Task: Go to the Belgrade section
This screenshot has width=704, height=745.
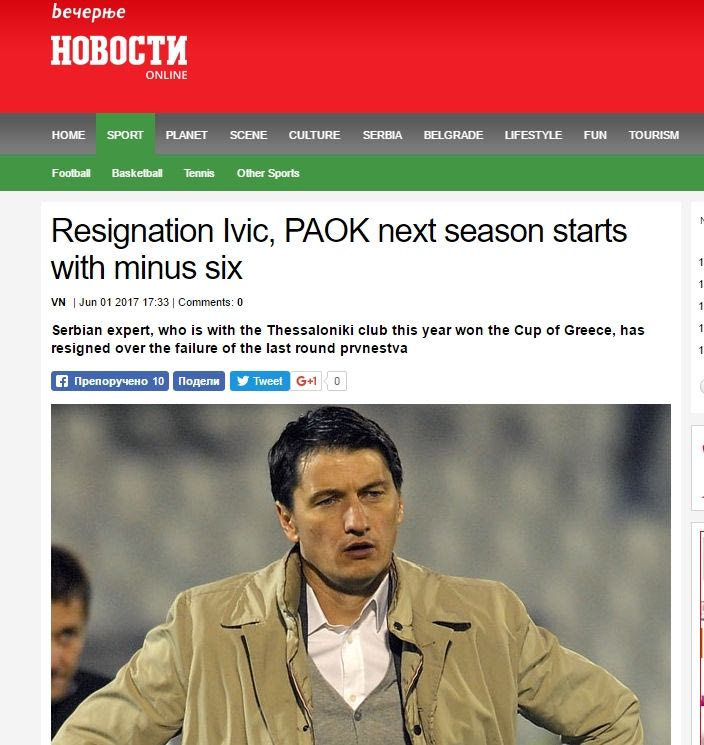Action: pos(453,135)
